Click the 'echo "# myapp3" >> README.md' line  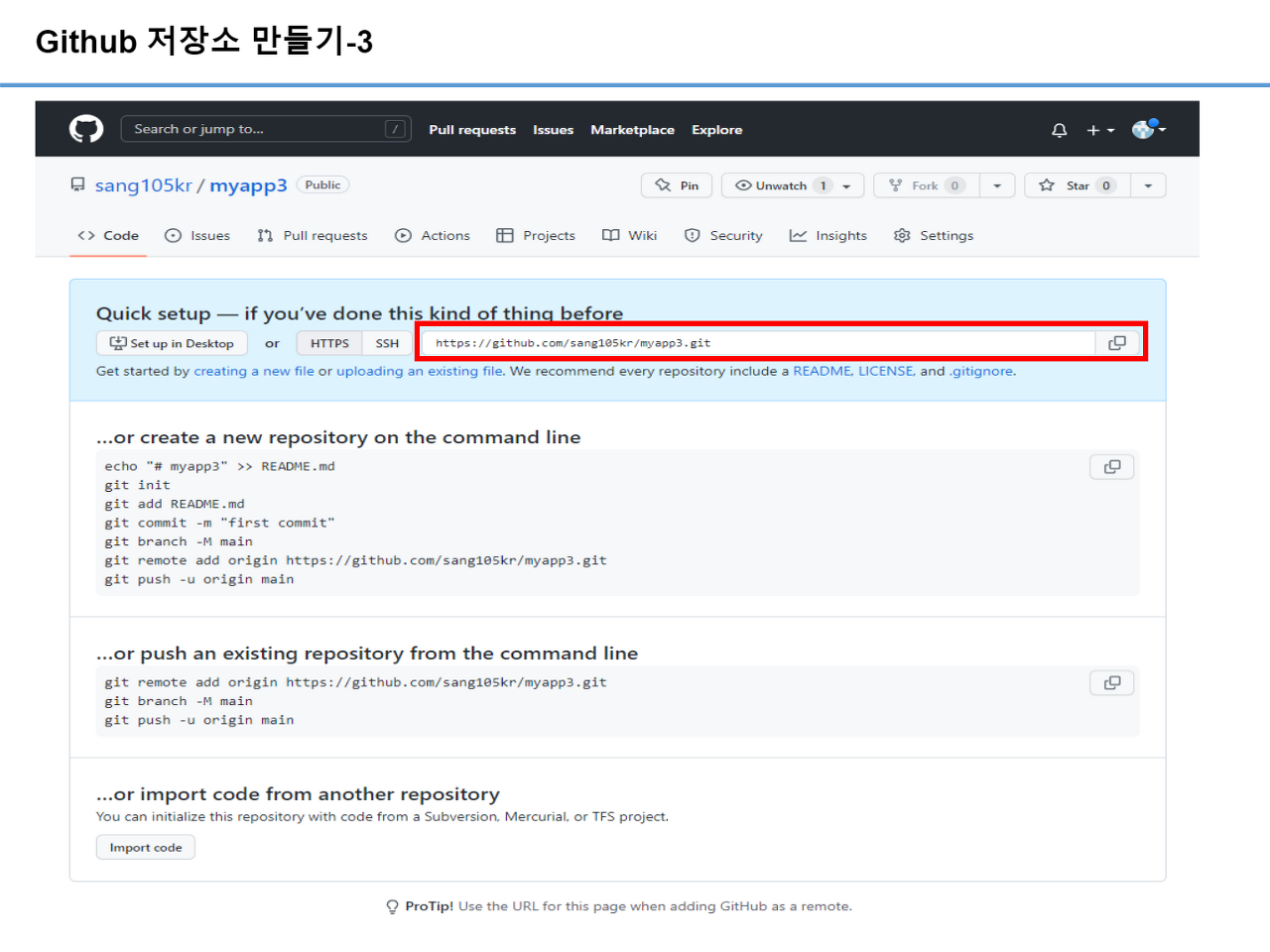pos(220,466)
